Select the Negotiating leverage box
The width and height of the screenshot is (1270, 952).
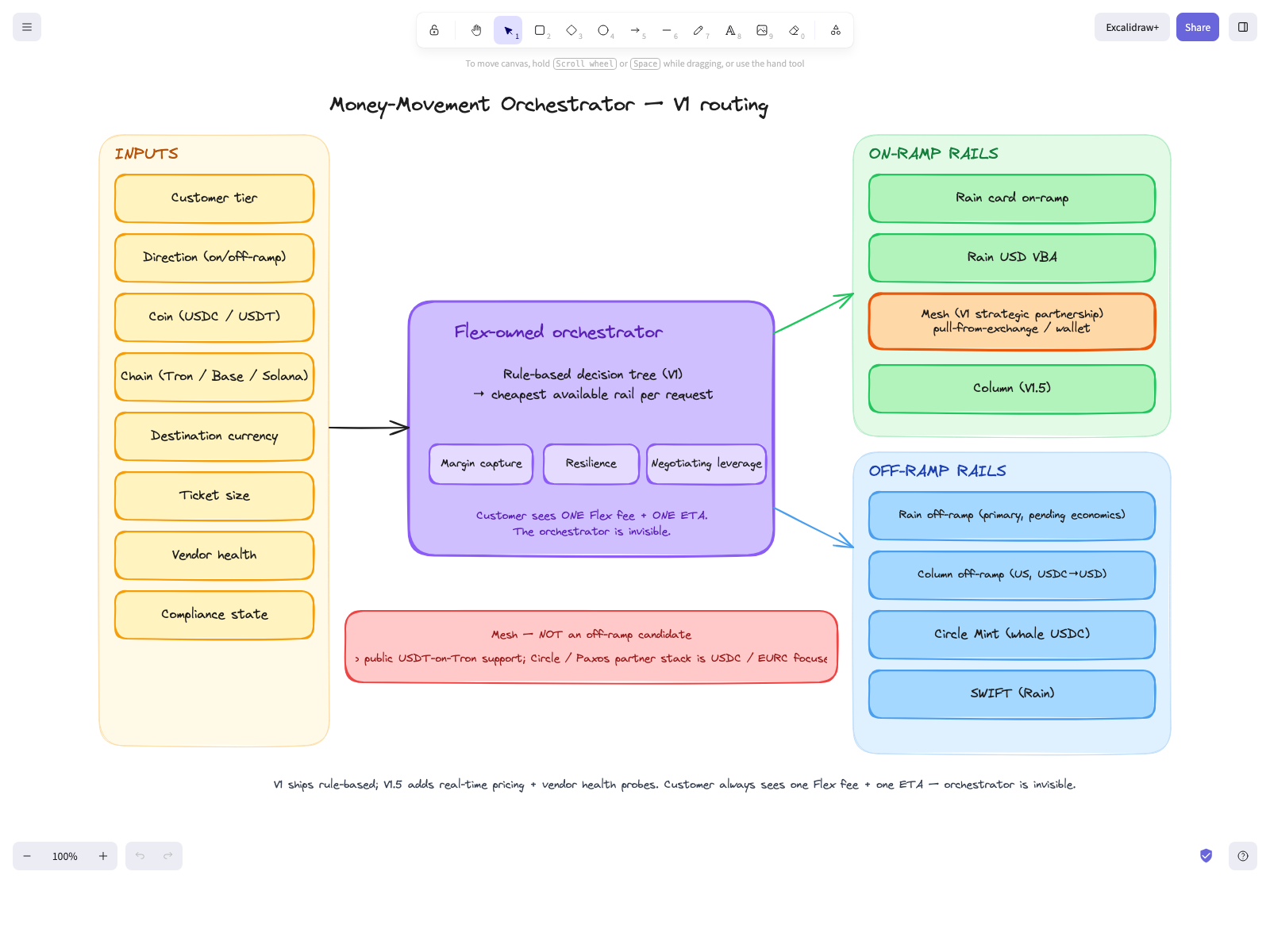click(706, 464)
